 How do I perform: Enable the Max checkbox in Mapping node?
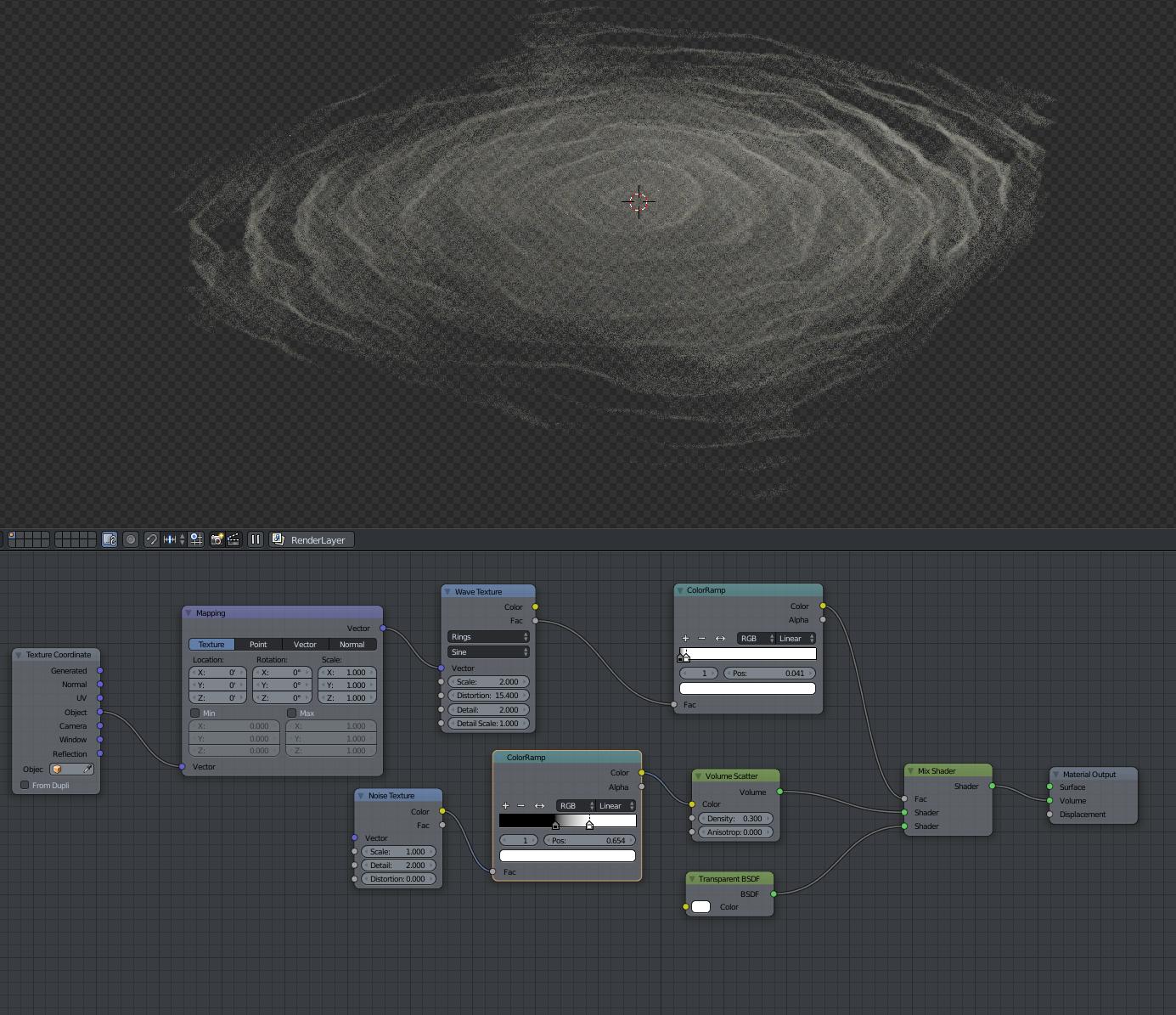[x=292, y=713]
